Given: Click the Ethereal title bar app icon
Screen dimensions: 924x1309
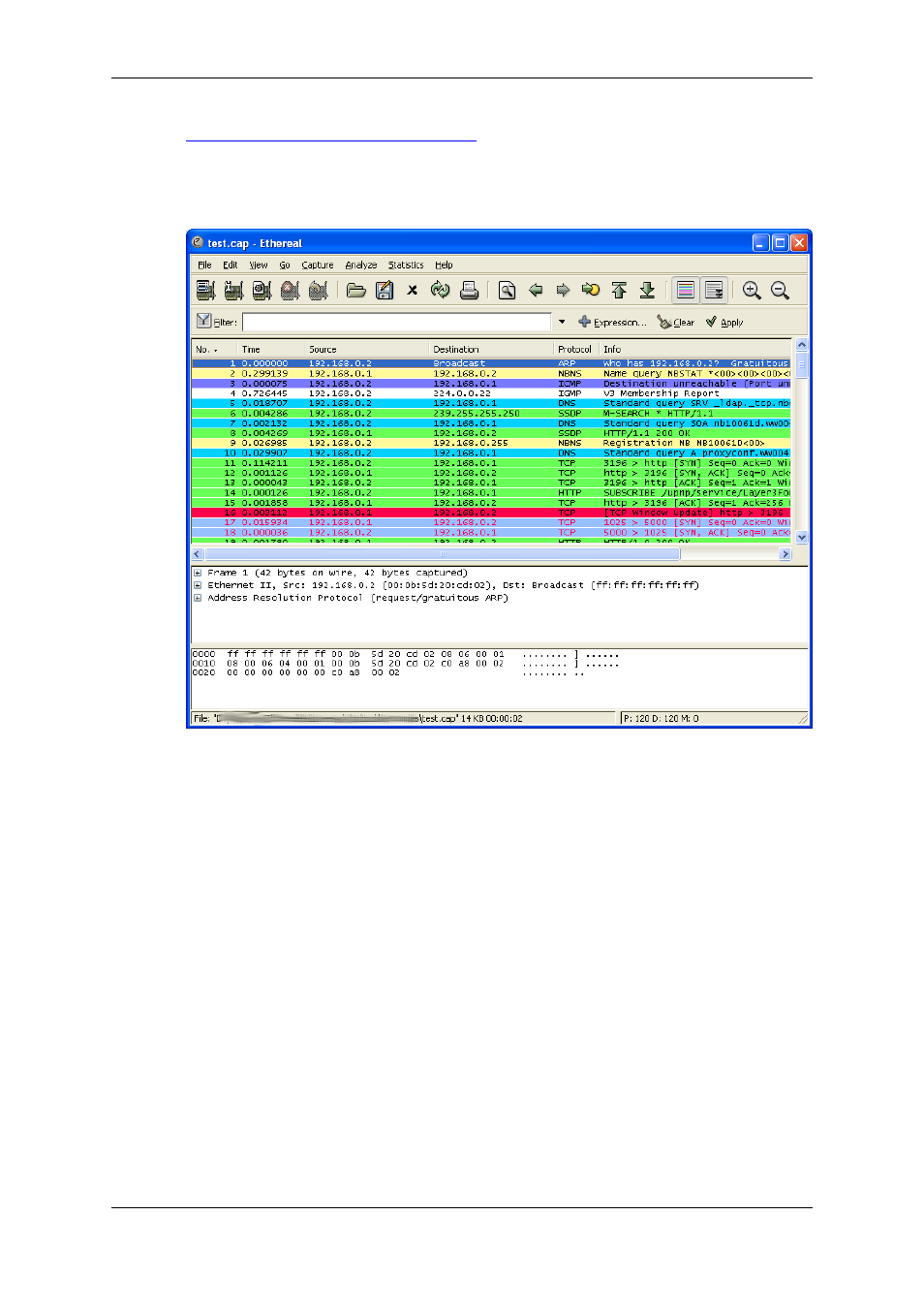Looking at the screenshot, I should (198, 242).
